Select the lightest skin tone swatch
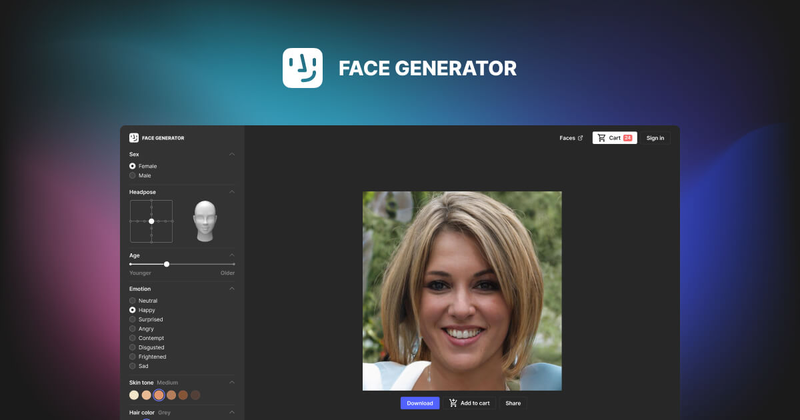The width and height of the screenshot is (800, 420). pyautogui.click(x=134, y=395)
